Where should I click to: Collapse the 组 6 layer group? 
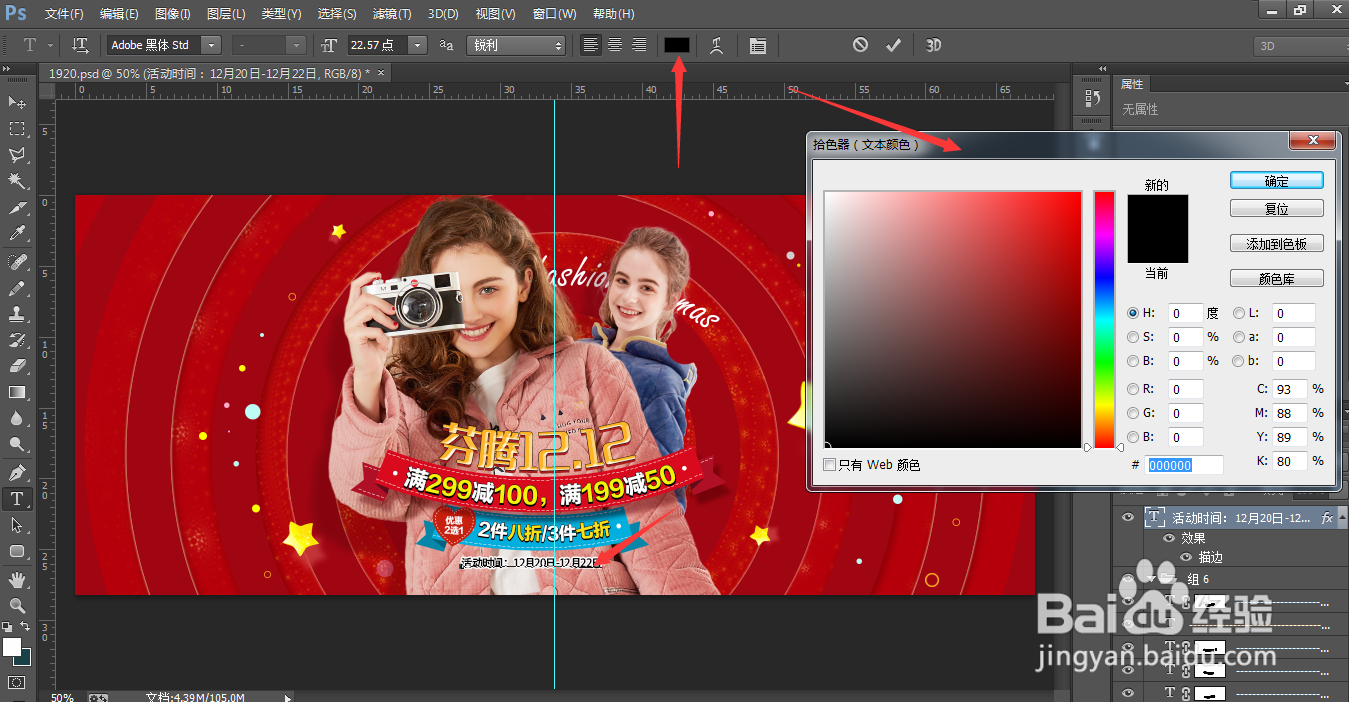point(1152,579)
